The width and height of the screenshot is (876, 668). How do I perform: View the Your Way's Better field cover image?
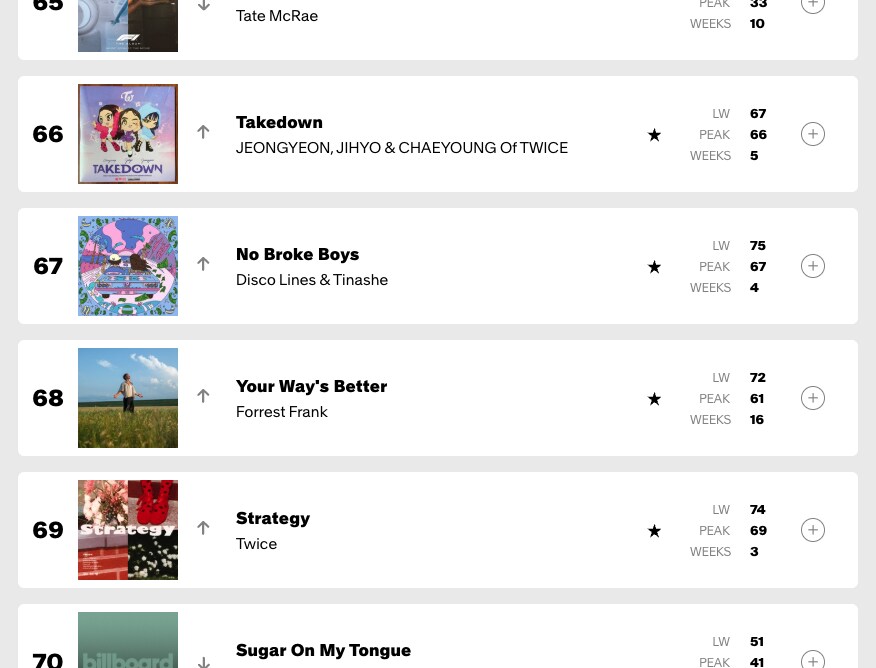point(128,398)
